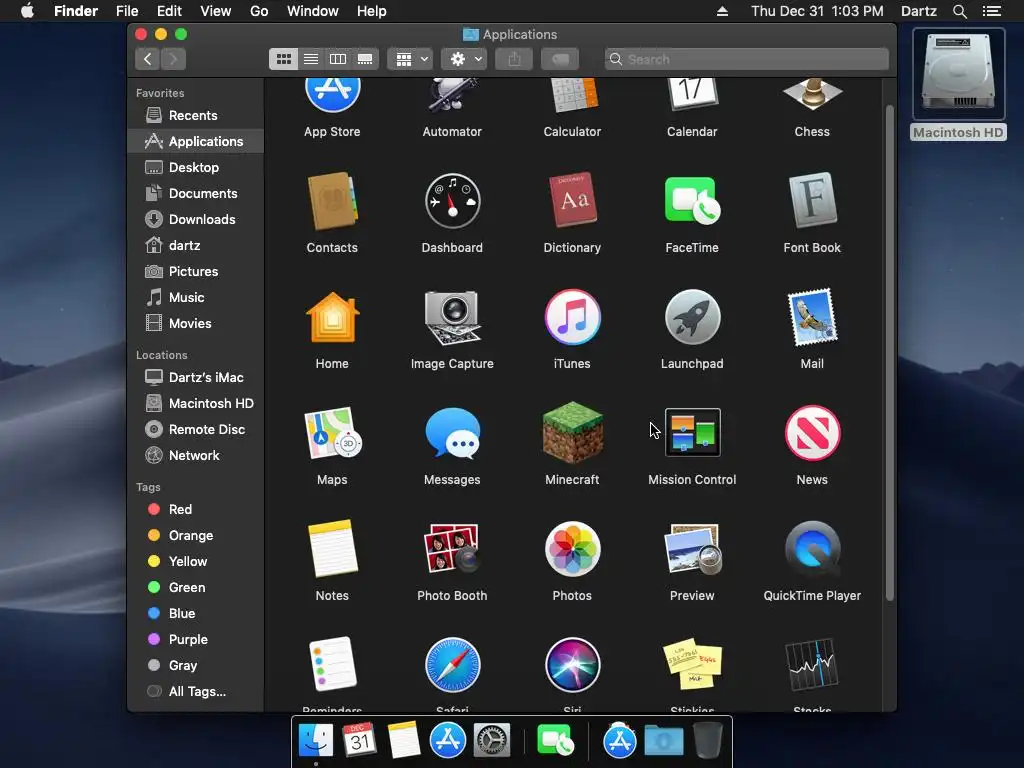The image size is (1024, 768).
Task: Open the Apple menu
Action: [27, 11]
